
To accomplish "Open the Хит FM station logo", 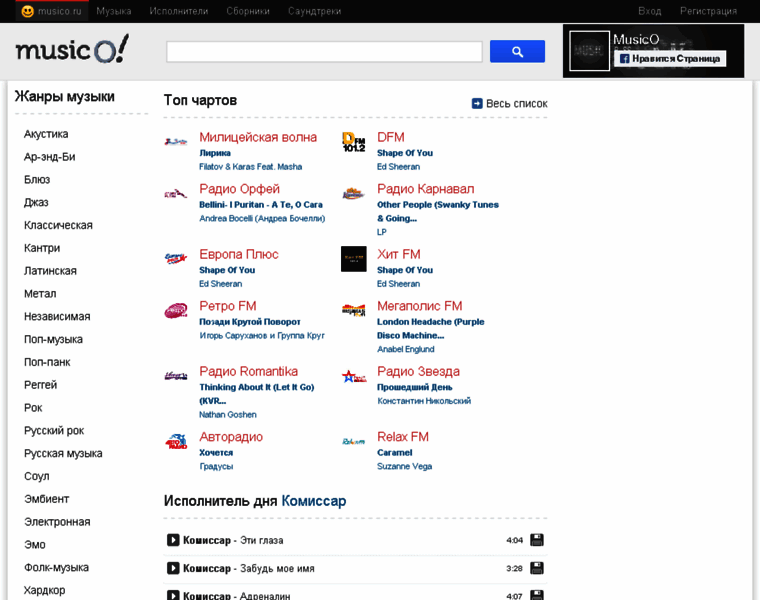I will 354,259.
